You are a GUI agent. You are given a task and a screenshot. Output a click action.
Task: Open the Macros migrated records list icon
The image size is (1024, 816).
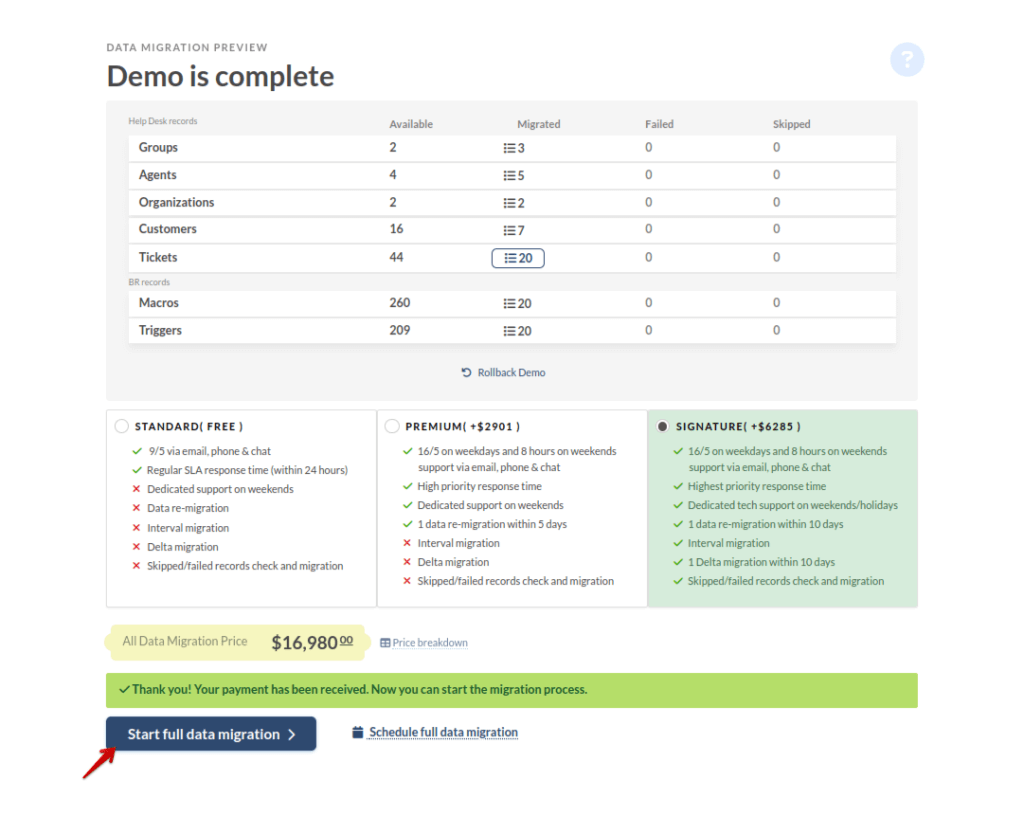click(508, 302)
